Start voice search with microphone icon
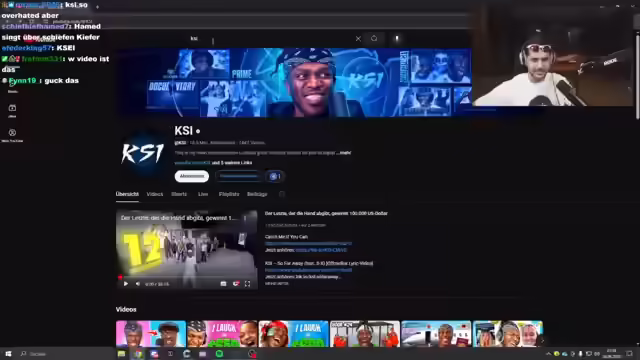The width and height of the screenshot is (640, 360). [x=397, y=39]
